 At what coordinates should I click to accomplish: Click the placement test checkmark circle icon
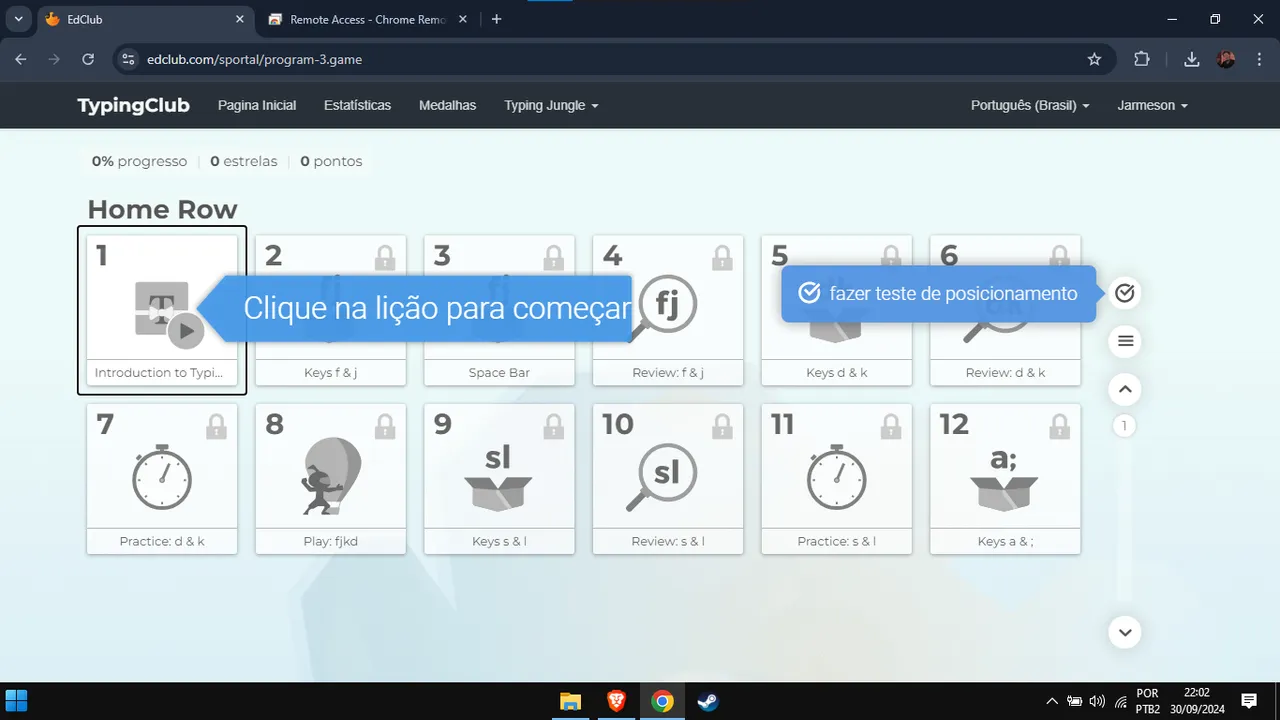tap(1125, 293)
